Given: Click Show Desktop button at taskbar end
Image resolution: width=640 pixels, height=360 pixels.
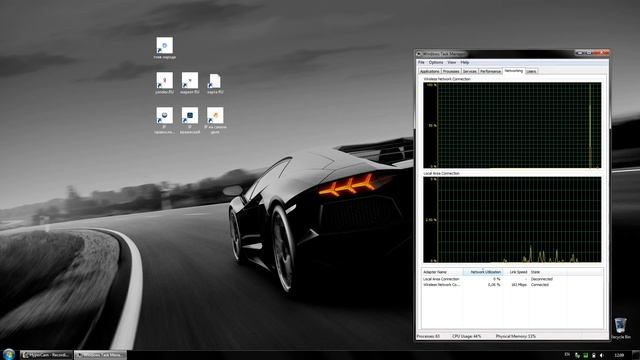Looking at the screenshot, I should tap(636, 355).
